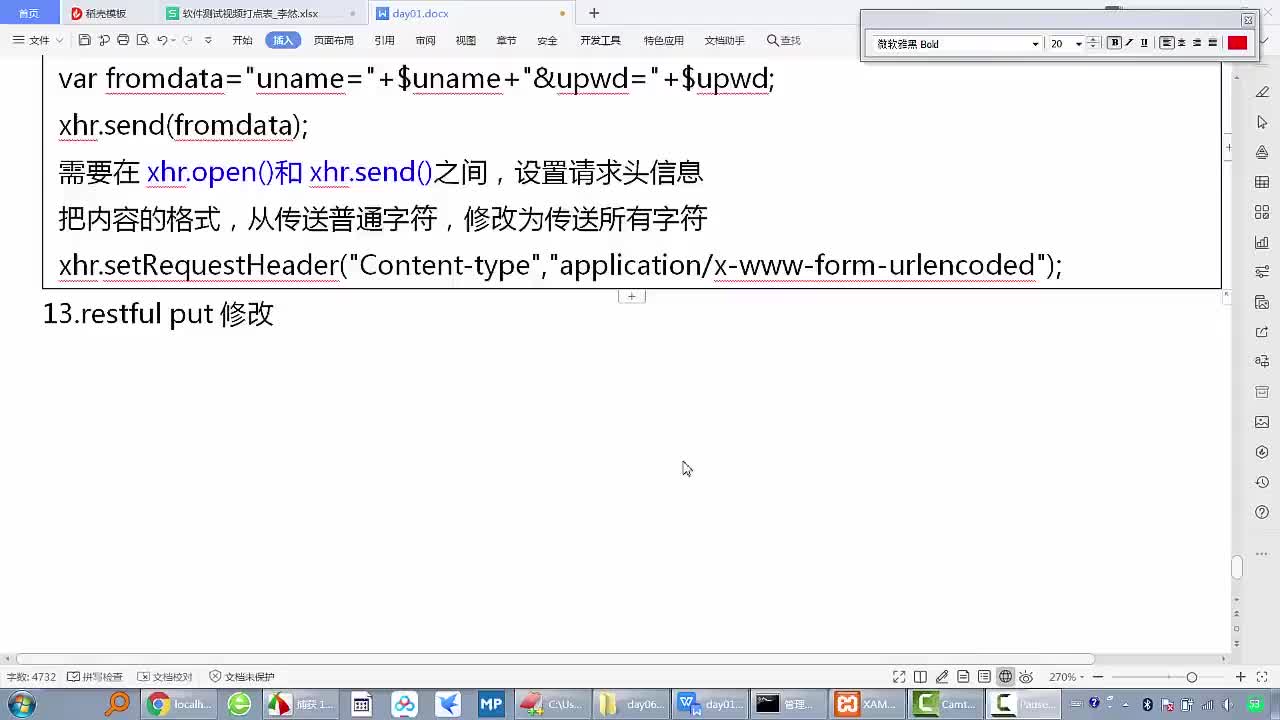Click the help question icon in right sidebar

coord(1262,512)
